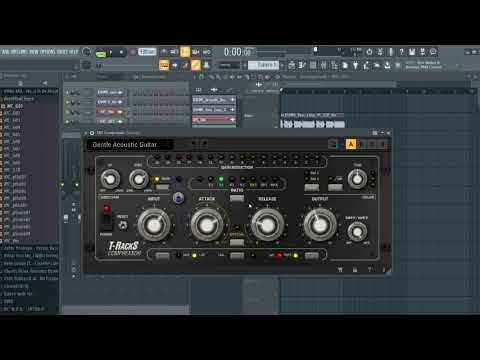This screenshot has width=480, height=360.
Task: Open the Pattern 1 selector dropdown
Action: (263, 65)
